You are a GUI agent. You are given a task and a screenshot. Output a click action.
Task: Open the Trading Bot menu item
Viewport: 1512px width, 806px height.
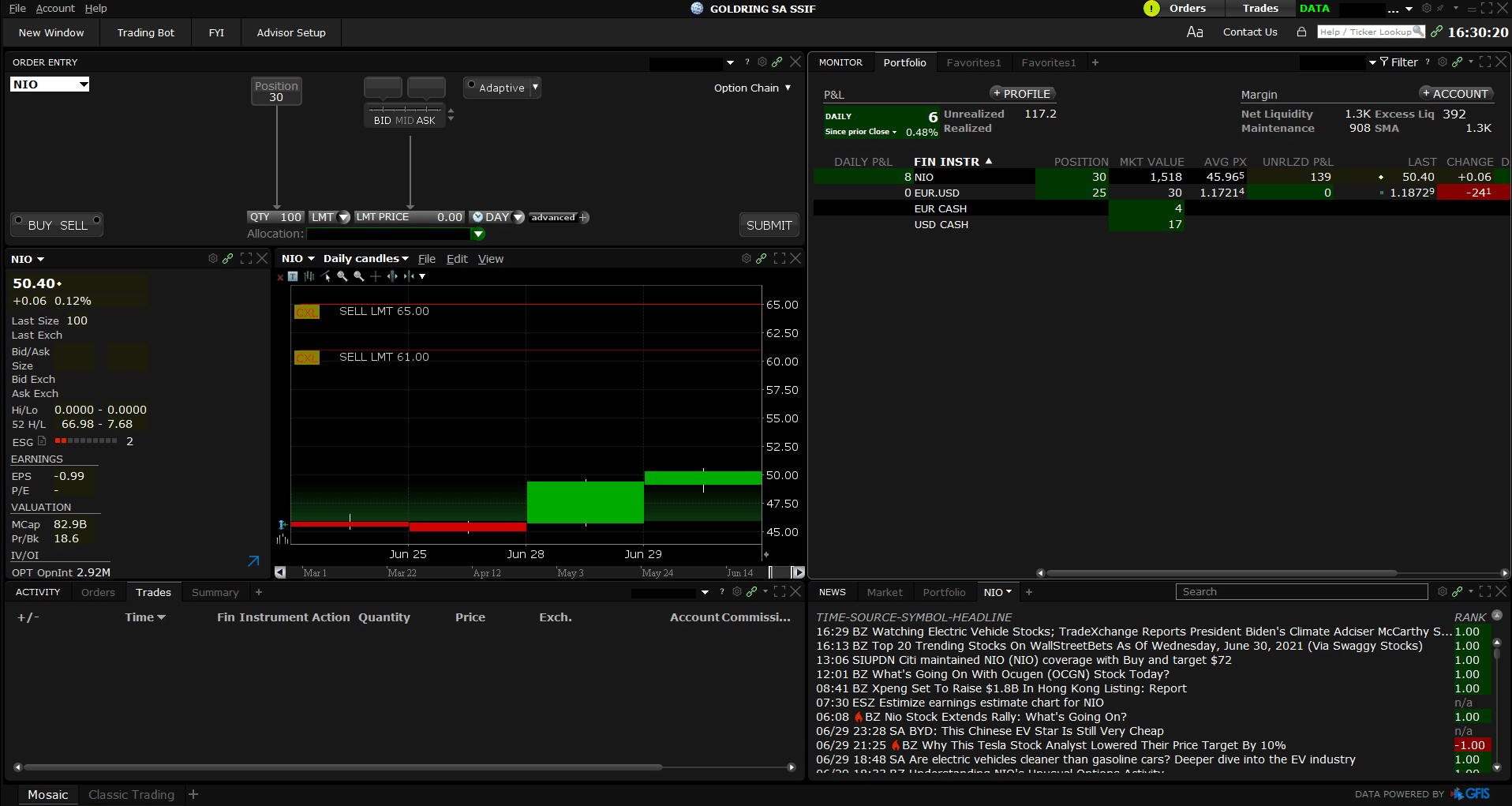(145, 32)
